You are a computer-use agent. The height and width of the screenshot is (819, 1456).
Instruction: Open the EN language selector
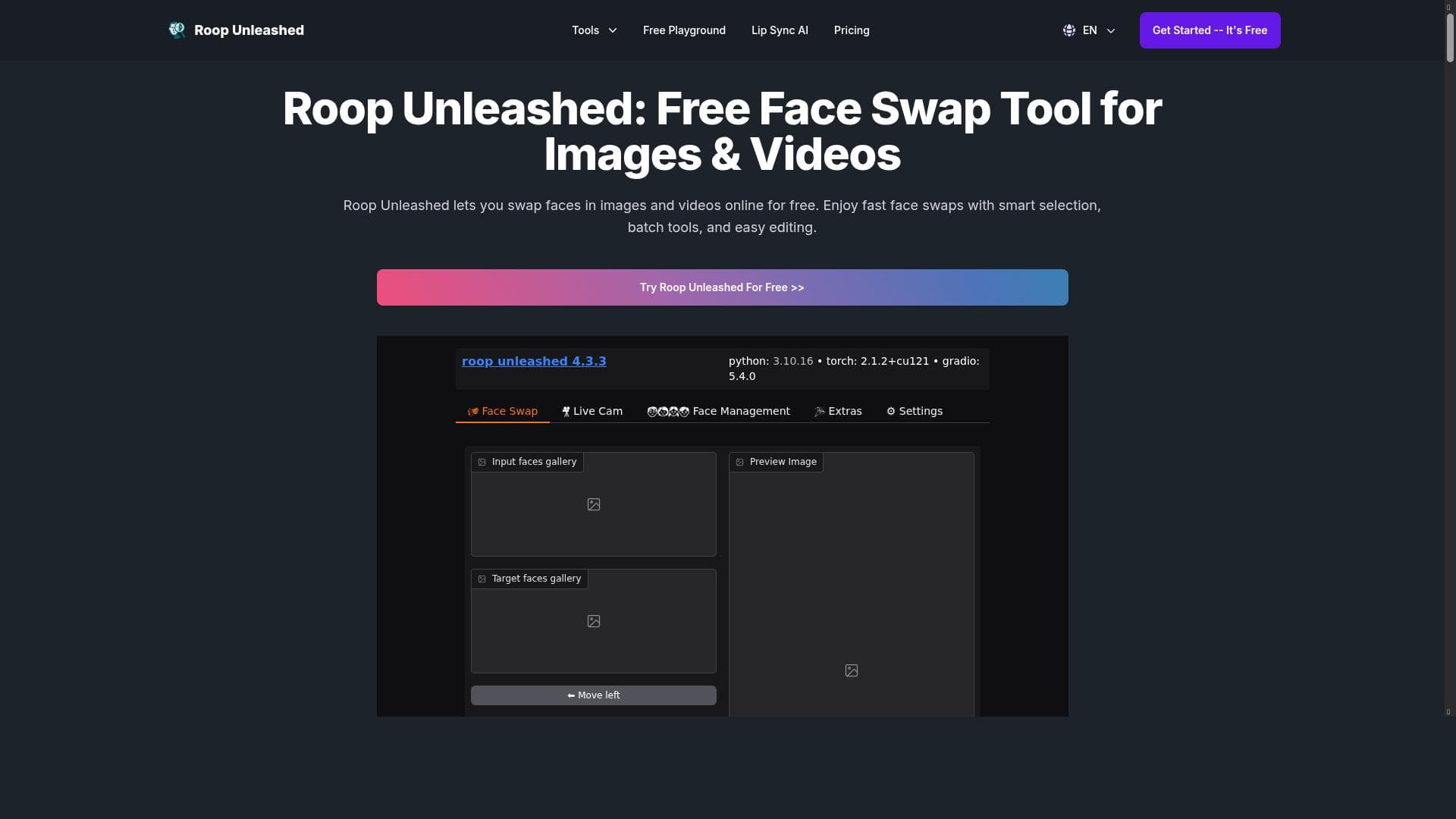pos(1090,30)
